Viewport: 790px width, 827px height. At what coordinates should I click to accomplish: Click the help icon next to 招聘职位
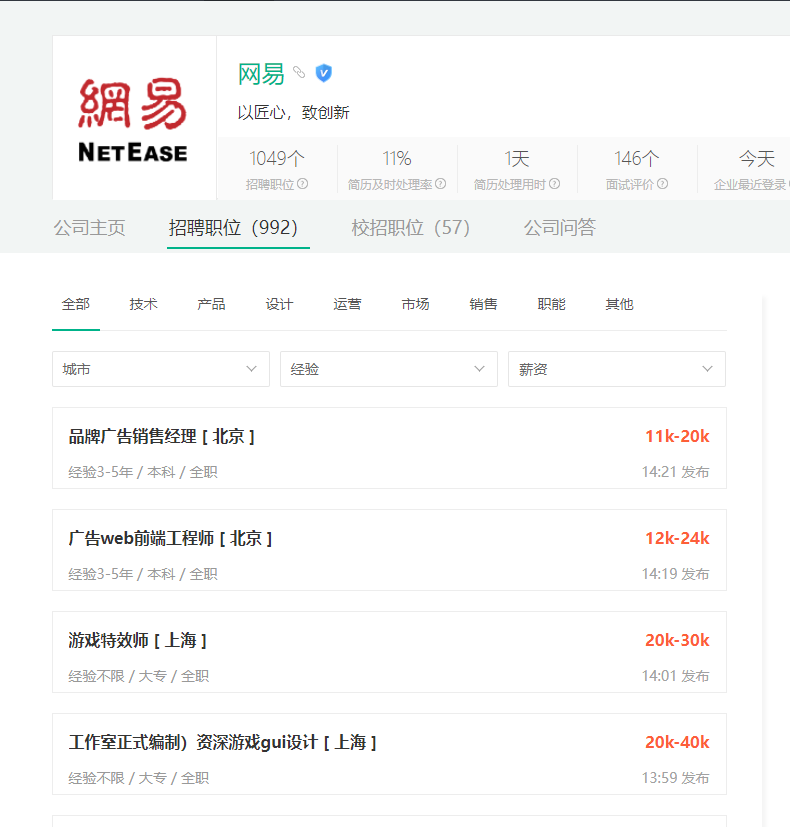pyautogui.click(x=303, y=184)
